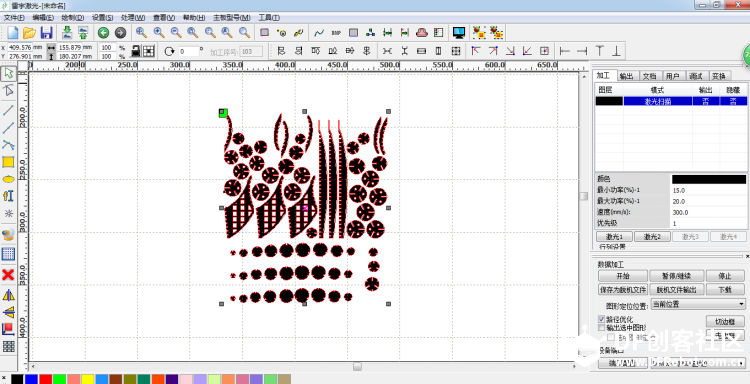750x384 pixels.
Task: Open the 图形定位位置 dropdown
Action: pos(698,304)
